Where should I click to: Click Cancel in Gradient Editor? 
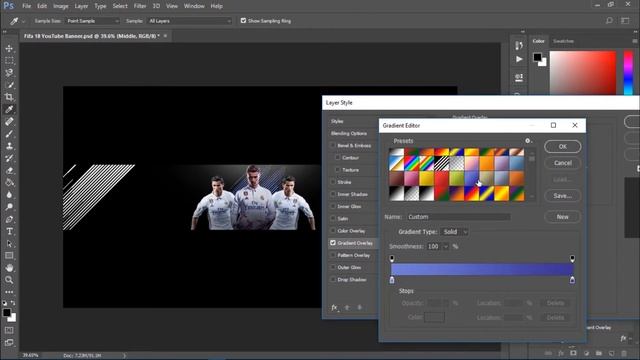tap(562, 163)
